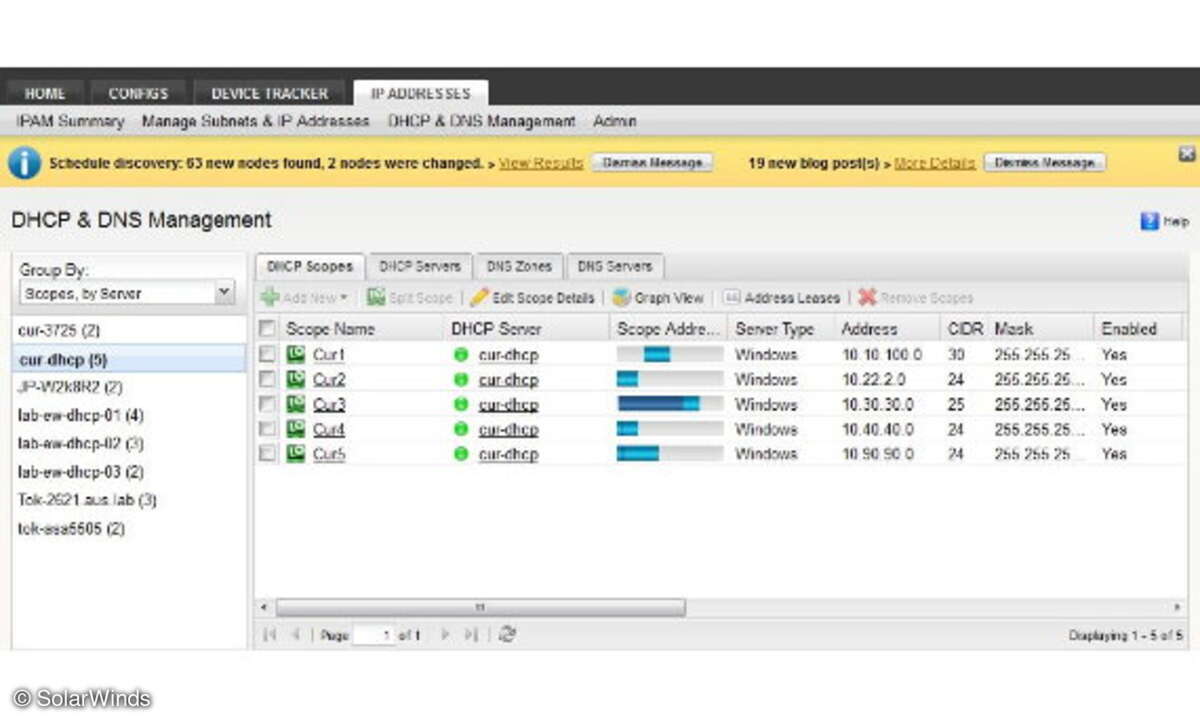Click the info icon in notification bar
Image resolution: width=1200 pixels, height=720 pixels.
click(x=25, y=163)
